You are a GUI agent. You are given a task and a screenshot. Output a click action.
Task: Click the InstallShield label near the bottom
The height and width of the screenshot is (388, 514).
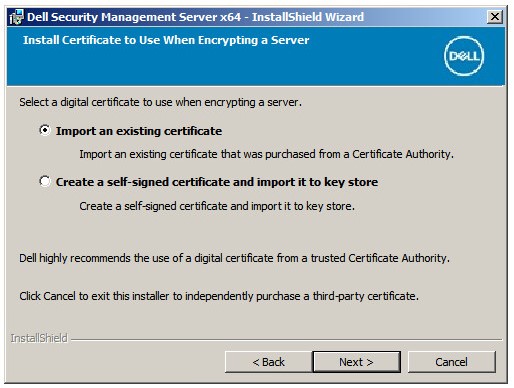pos(39,338)
